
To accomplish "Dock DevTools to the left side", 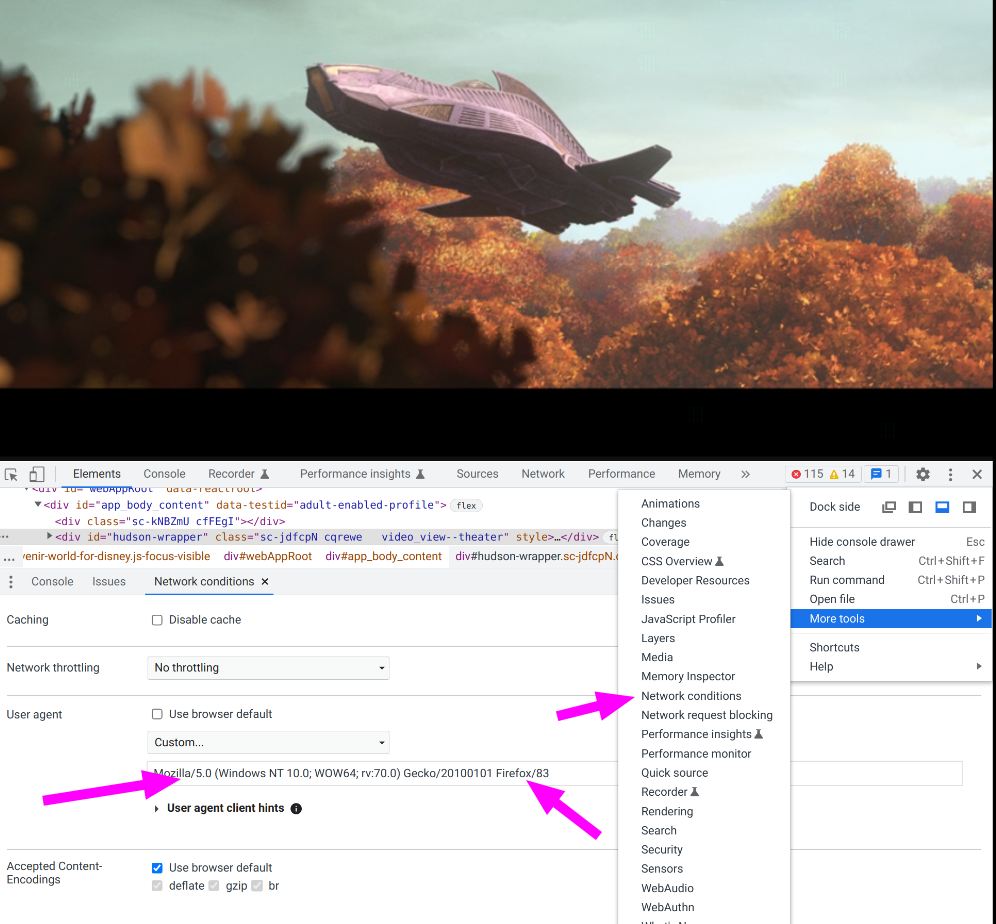I will (x=915, y=507).
